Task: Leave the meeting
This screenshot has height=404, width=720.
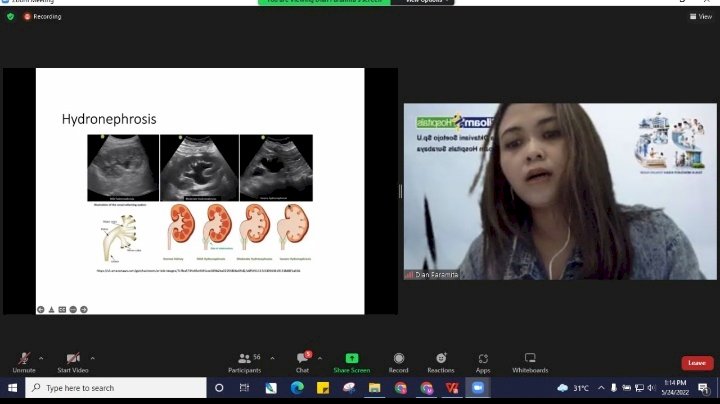Action: 697,363
